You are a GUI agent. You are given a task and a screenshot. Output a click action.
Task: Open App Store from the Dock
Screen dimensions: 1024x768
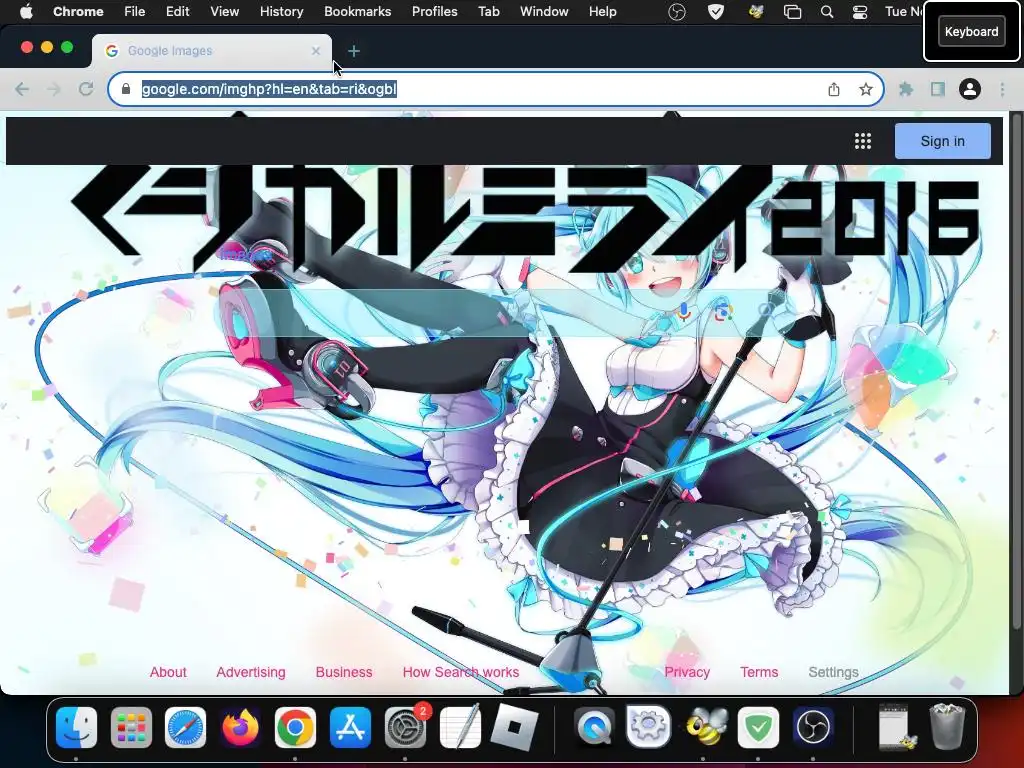point(350,727)
